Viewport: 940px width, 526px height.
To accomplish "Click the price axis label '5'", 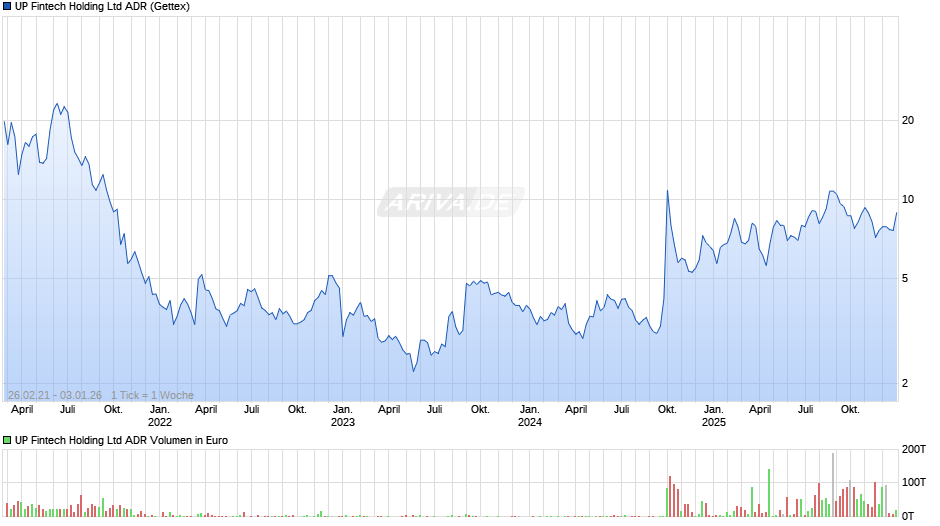I will click(x=905, y=279).
